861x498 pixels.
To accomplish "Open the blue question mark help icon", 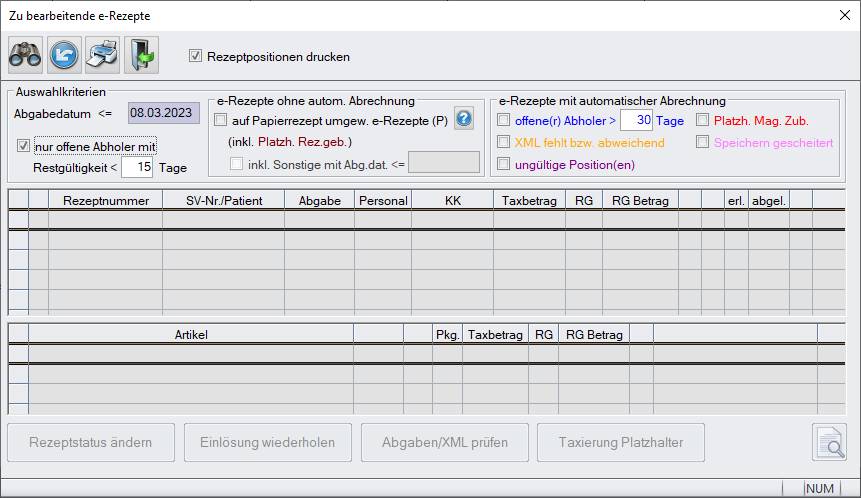I will click(464, 119).
